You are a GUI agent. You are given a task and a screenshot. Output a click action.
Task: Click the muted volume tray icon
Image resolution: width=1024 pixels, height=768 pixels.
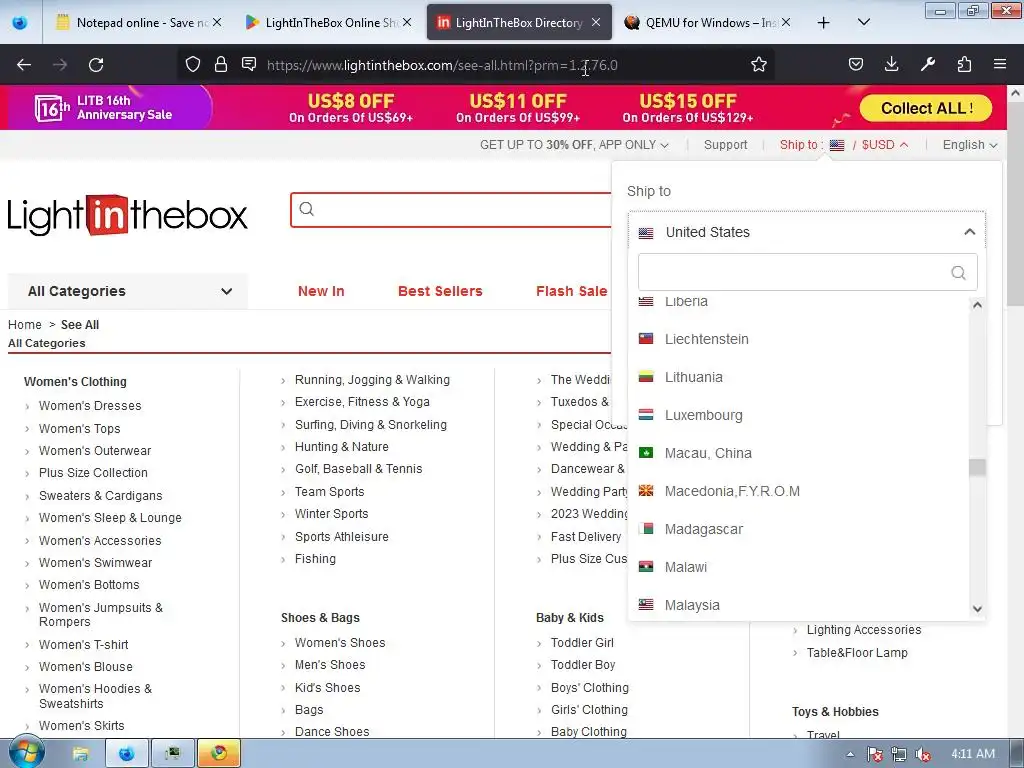tap(923, 754)
